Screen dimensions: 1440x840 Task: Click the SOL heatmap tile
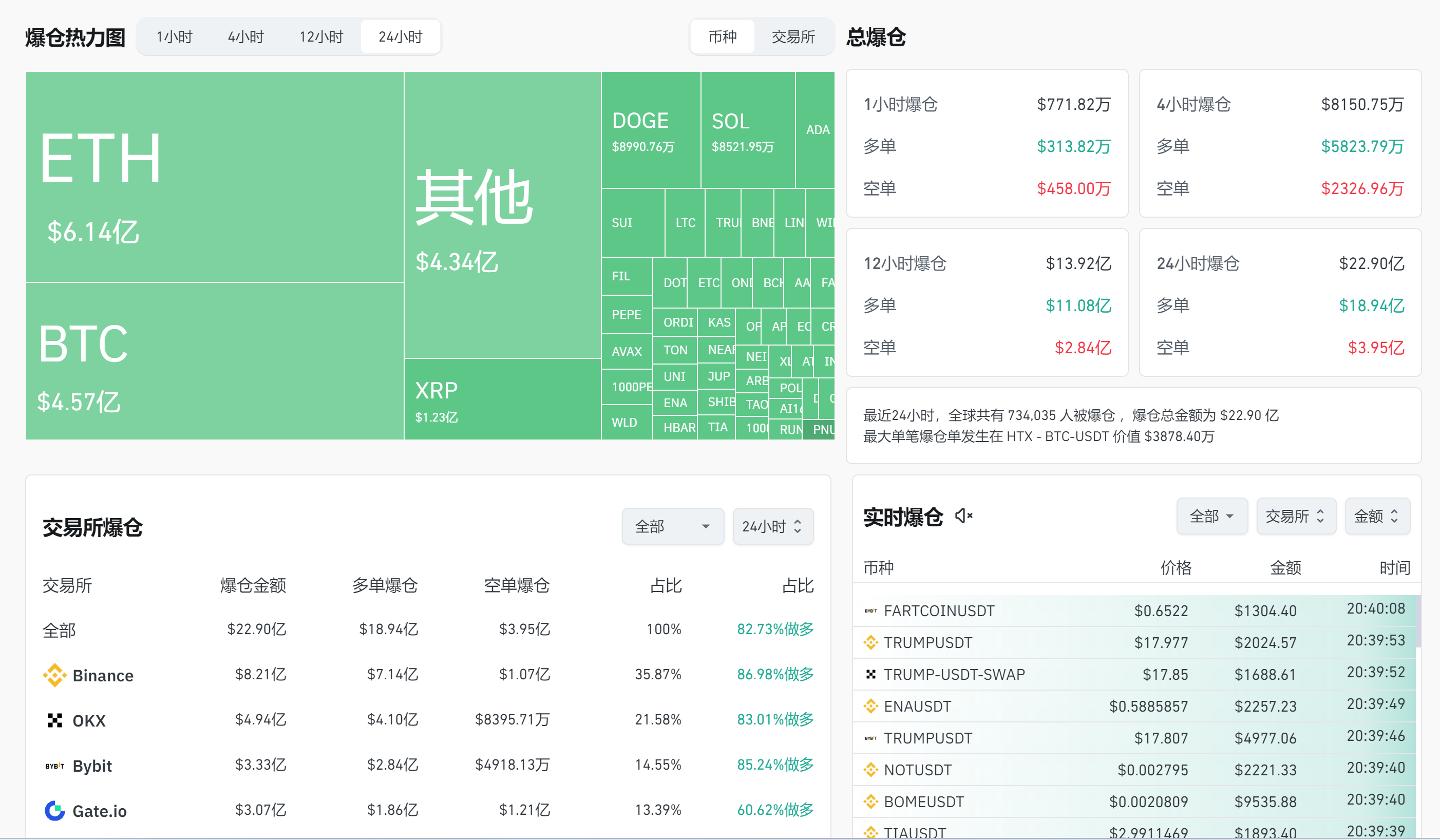click(747, 130)
